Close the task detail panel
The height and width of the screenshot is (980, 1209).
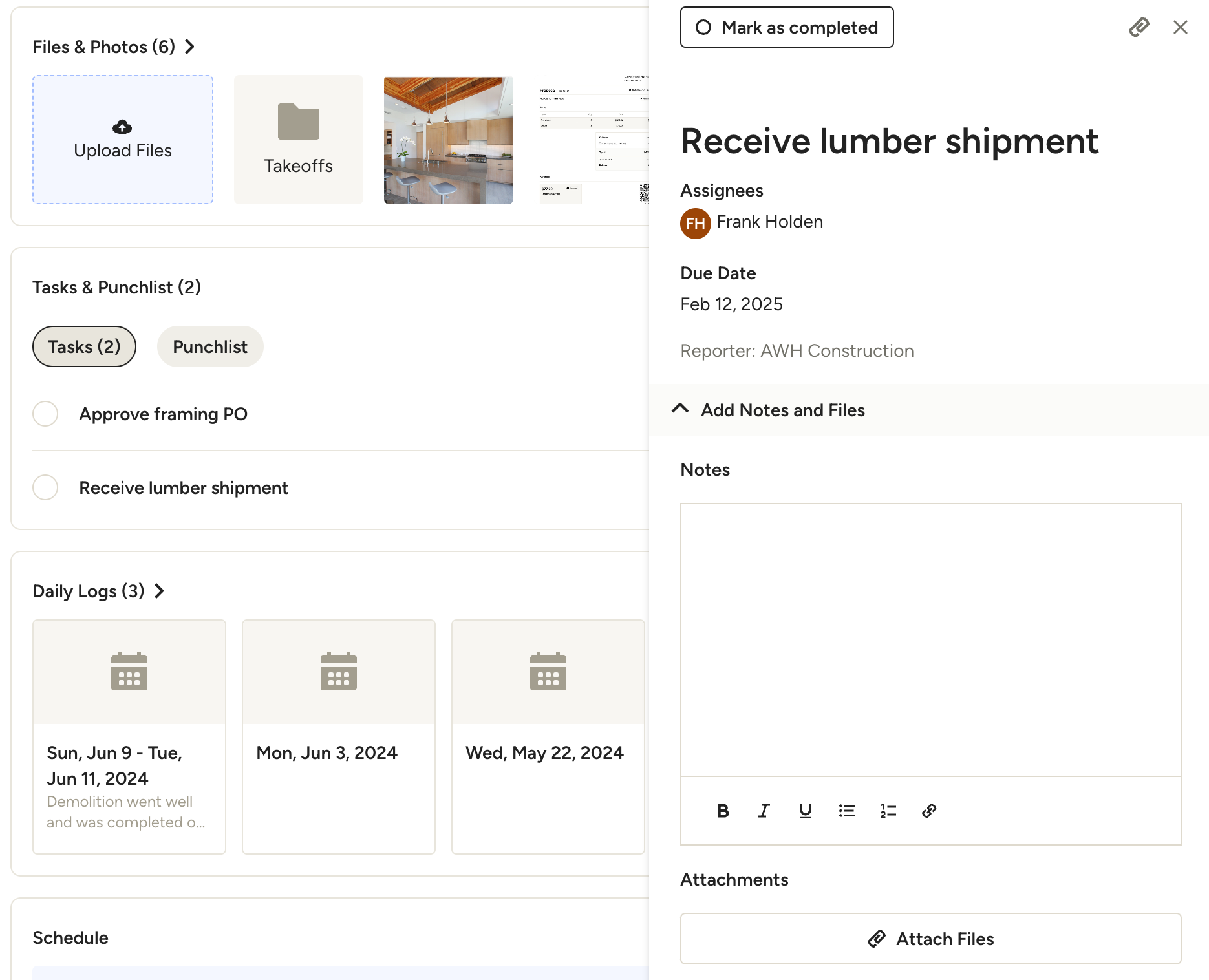pyautogui.click(x=1180, y=27)
